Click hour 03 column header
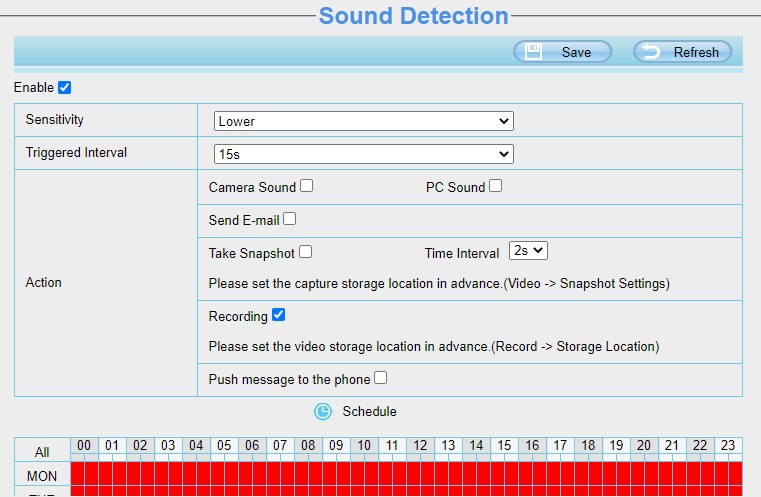The height and width of the screenshot is (497, 761). pyautogui.click(x=168, y=446)
